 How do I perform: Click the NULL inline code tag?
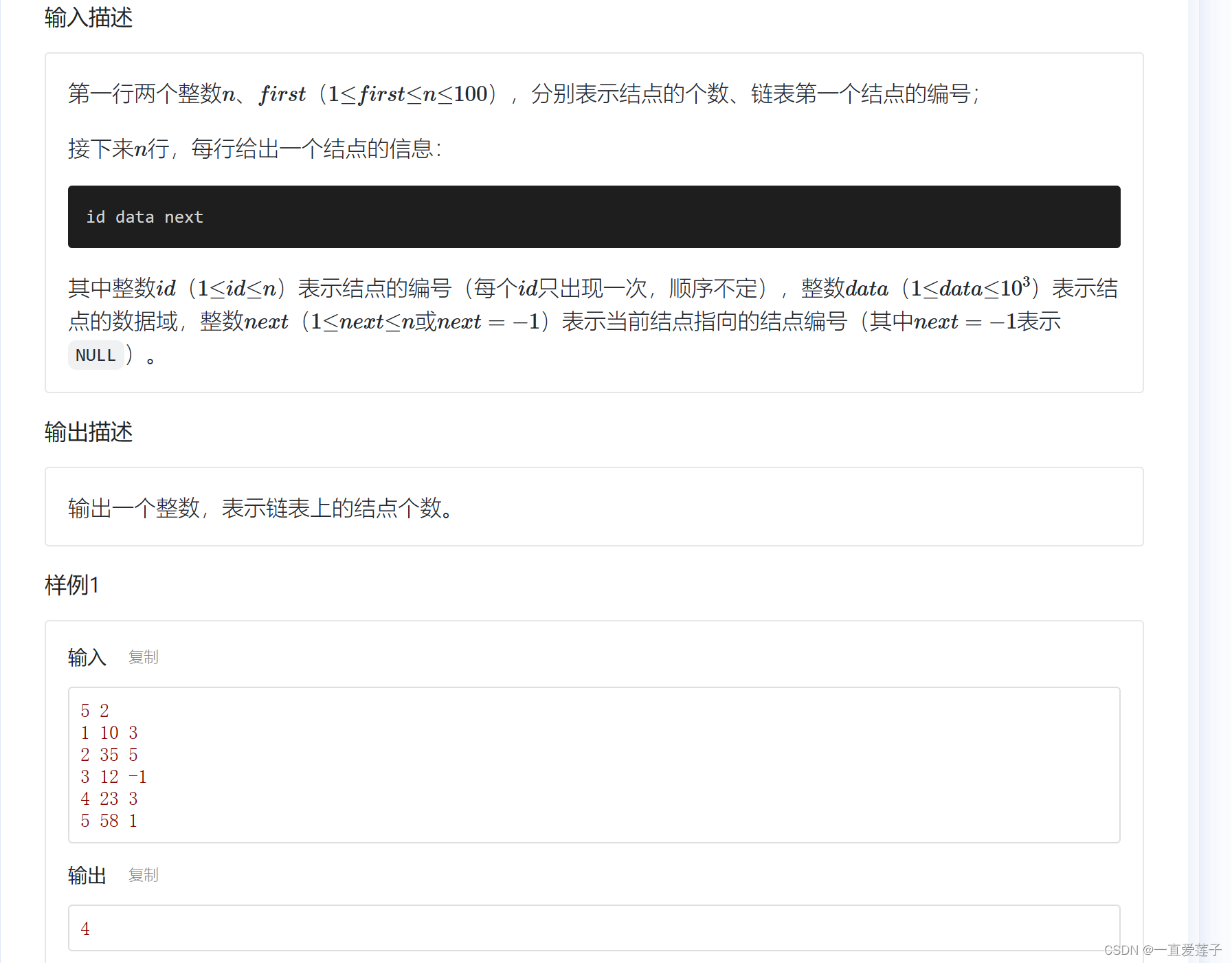[96, 355]
